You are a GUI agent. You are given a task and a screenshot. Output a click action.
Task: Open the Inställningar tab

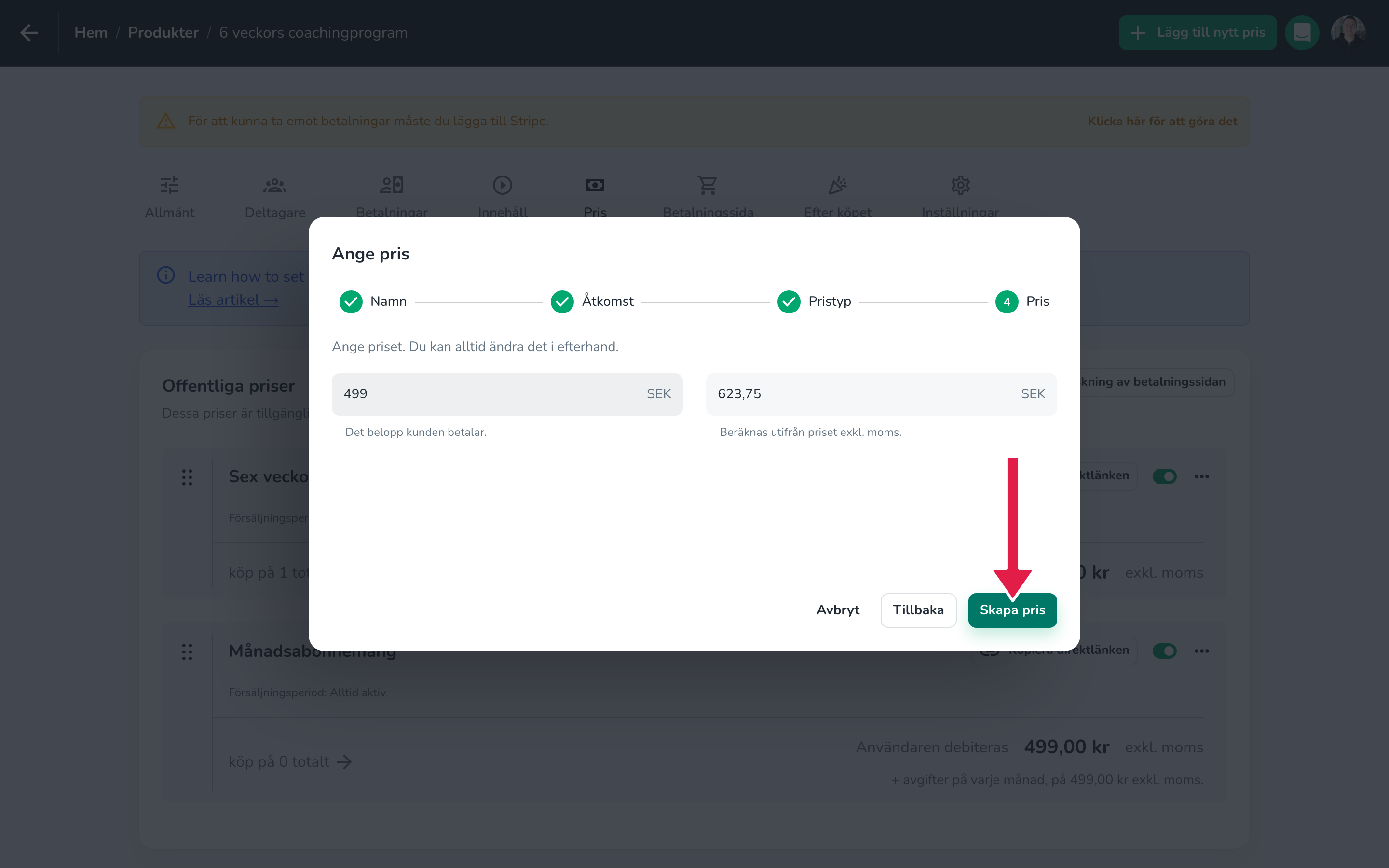(960, 196)
